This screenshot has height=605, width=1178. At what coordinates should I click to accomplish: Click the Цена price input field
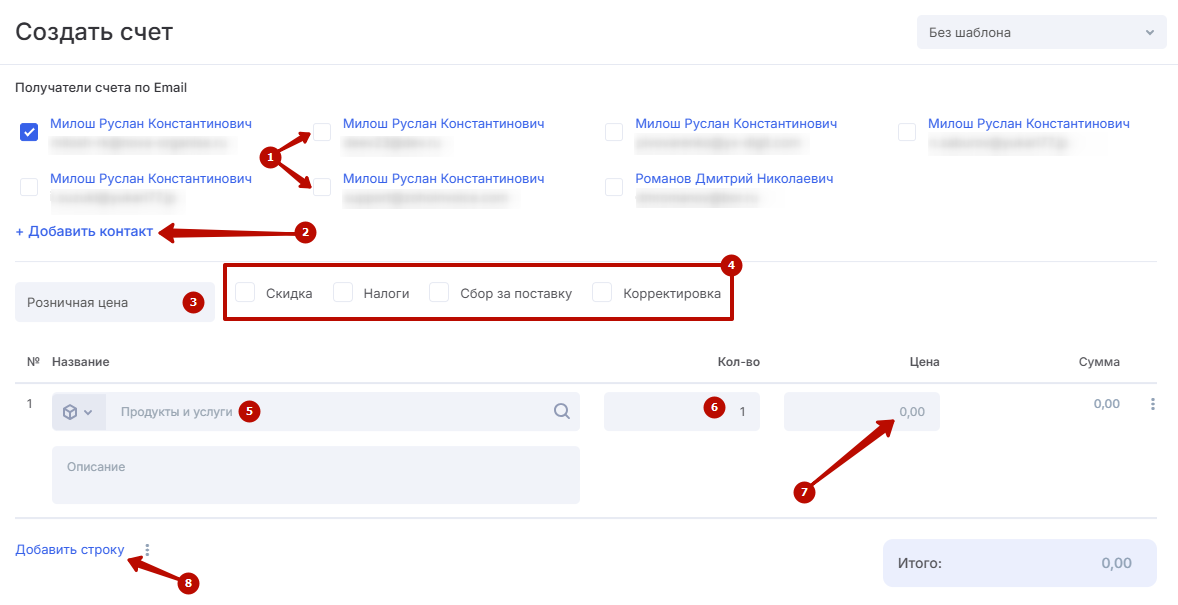click(861, 411)
